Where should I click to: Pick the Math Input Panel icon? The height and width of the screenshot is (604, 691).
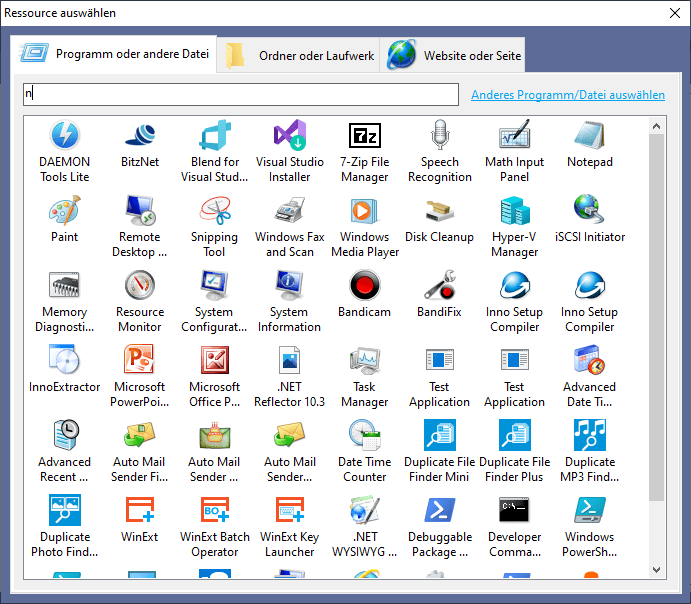(514, 135)
